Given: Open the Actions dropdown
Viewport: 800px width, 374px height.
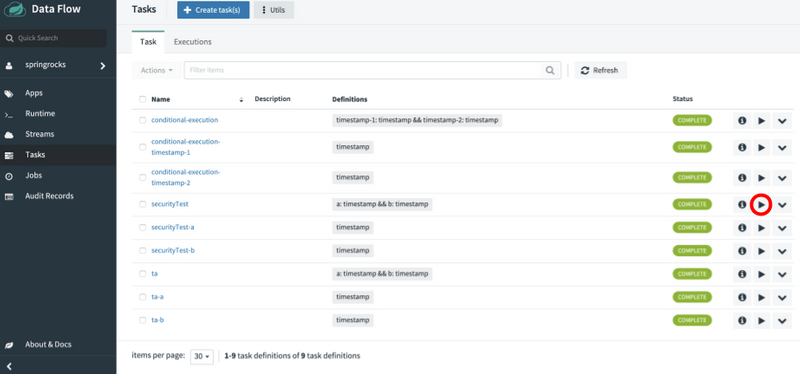Looking at the screenshot, I should 156,70.
